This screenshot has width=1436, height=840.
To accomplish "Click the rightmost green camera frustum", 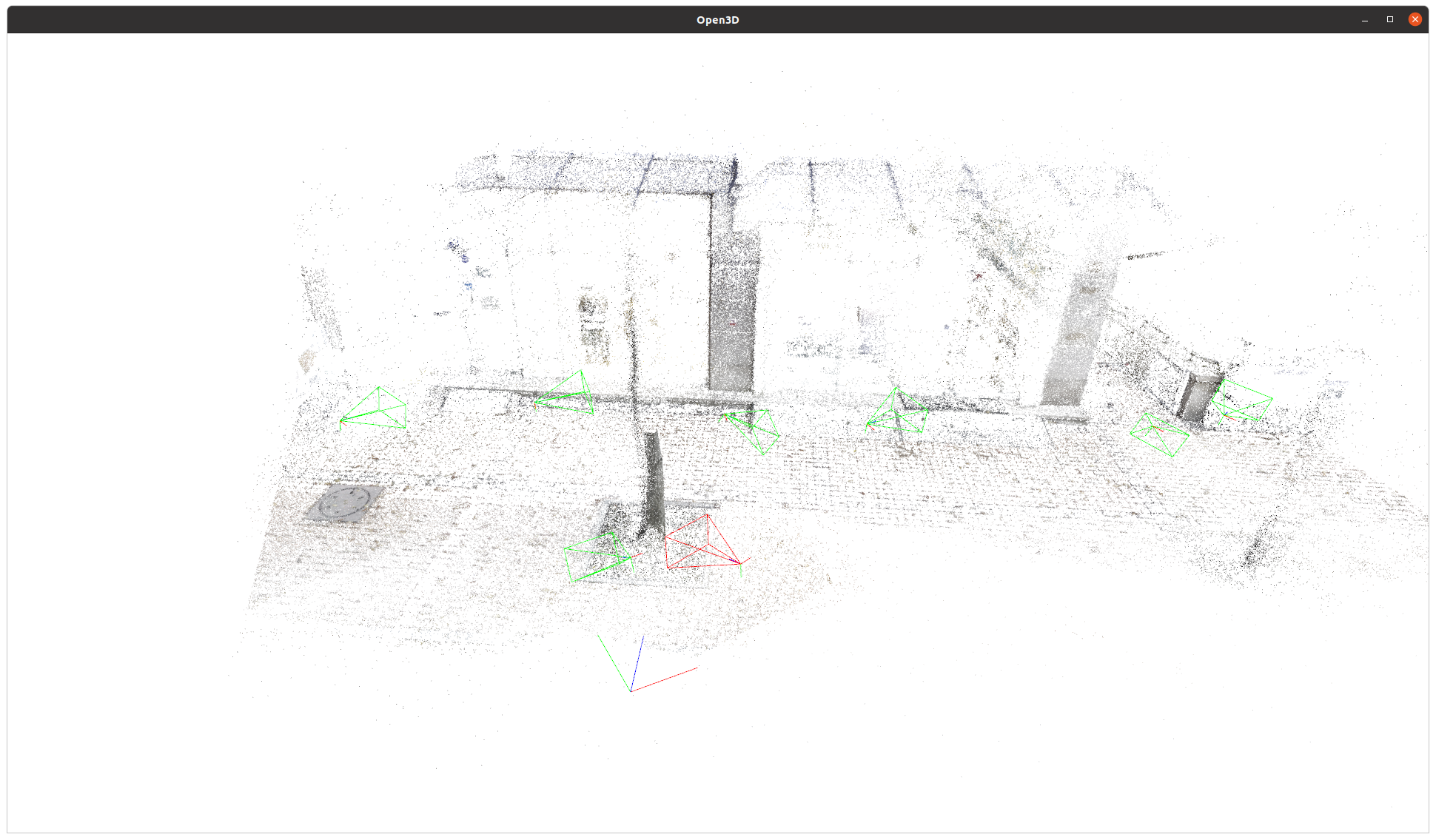I will point(1244,400).
